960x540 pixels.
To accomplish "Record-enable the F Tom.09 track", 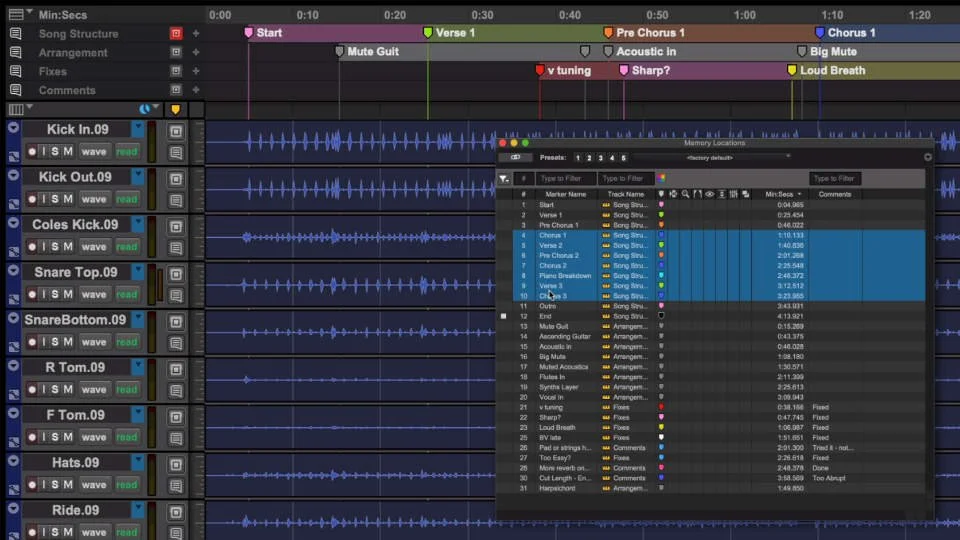I will (x=32, y=437).
